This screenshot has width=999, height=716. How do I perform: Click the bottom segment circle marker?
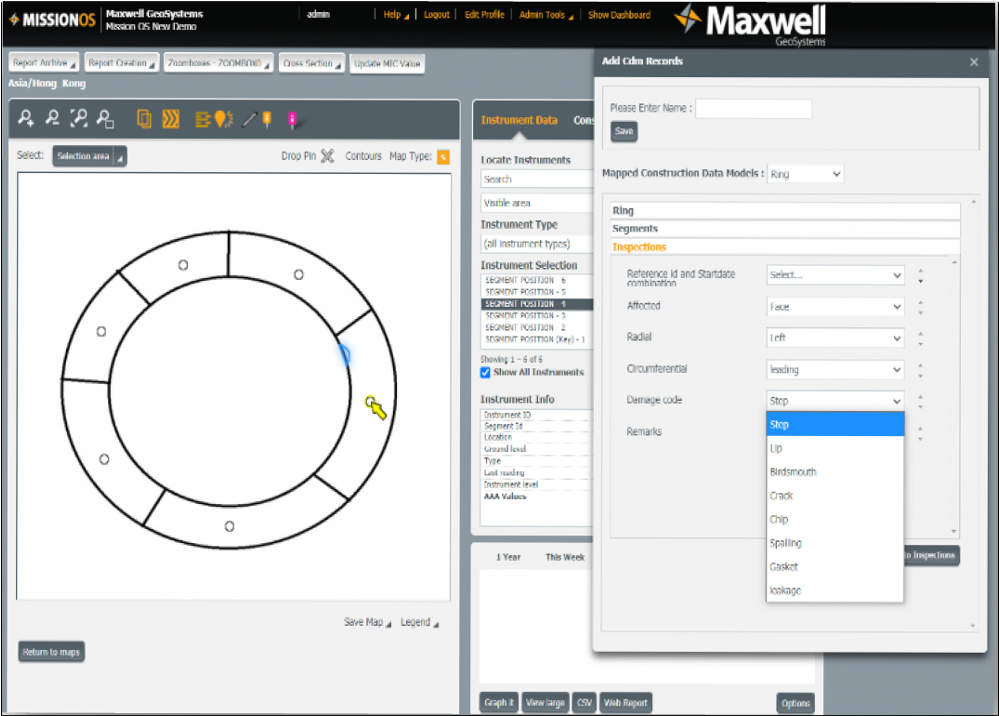click(x=229, y=526)
